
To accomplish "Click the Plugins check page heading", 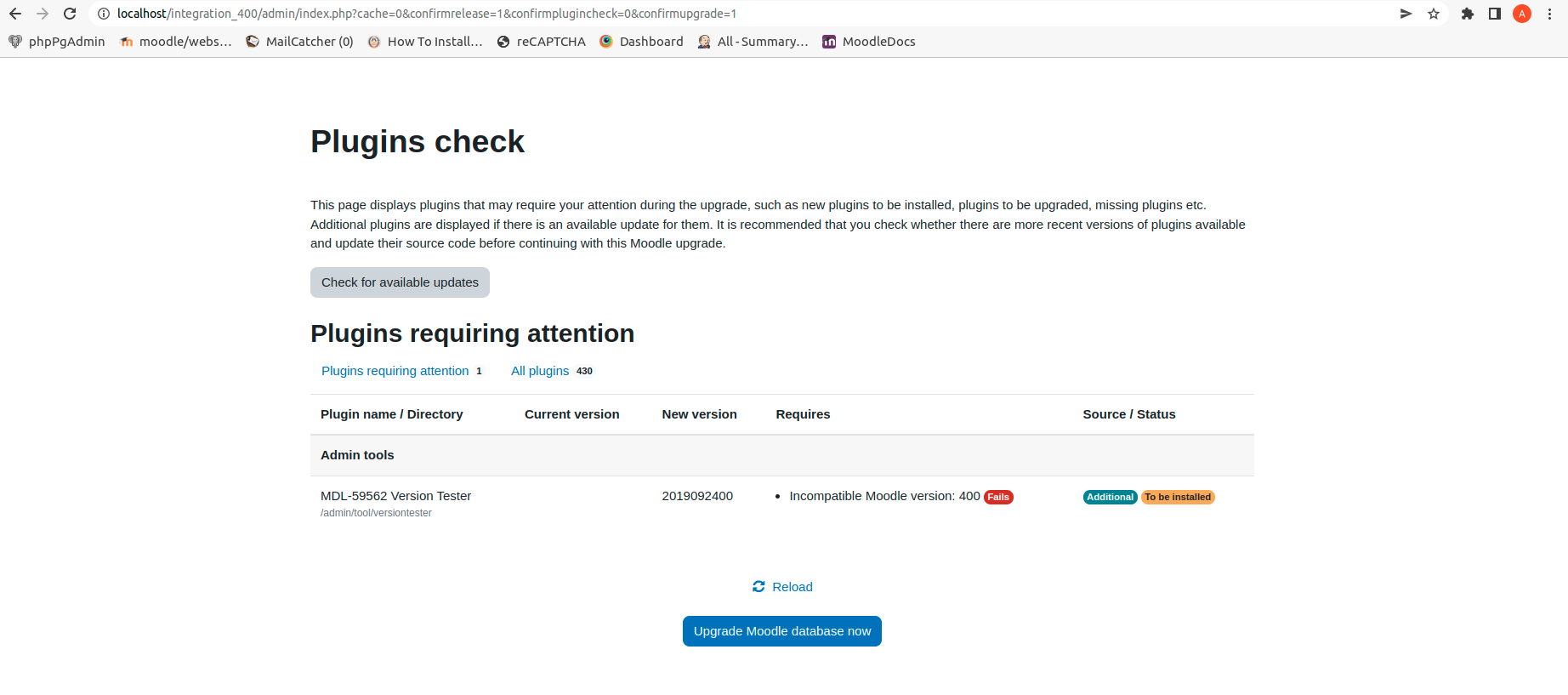I will pos(418,141).
